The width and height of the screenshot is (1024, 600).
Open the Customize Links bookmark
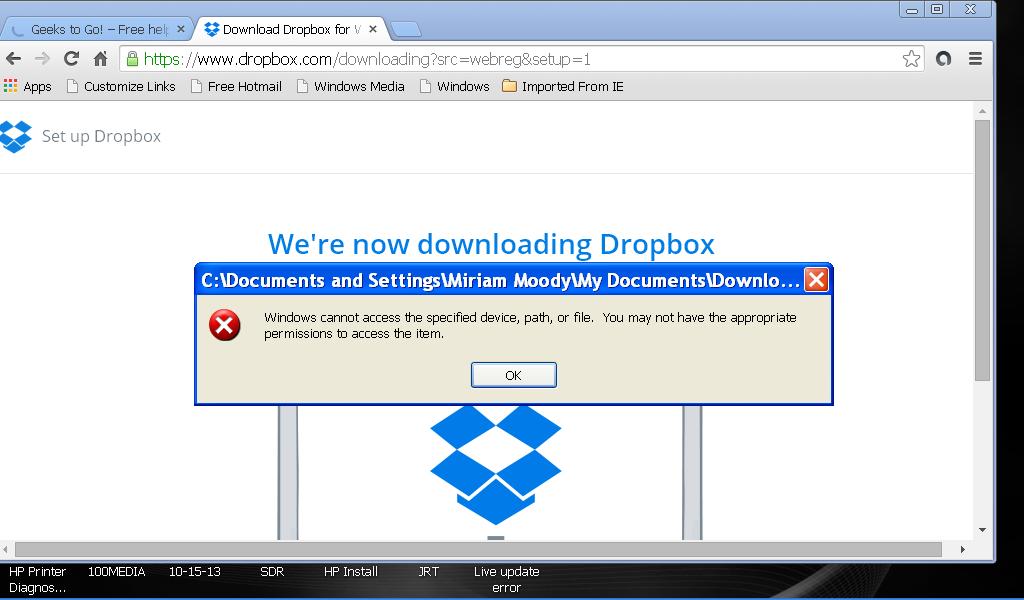(121, 86)
